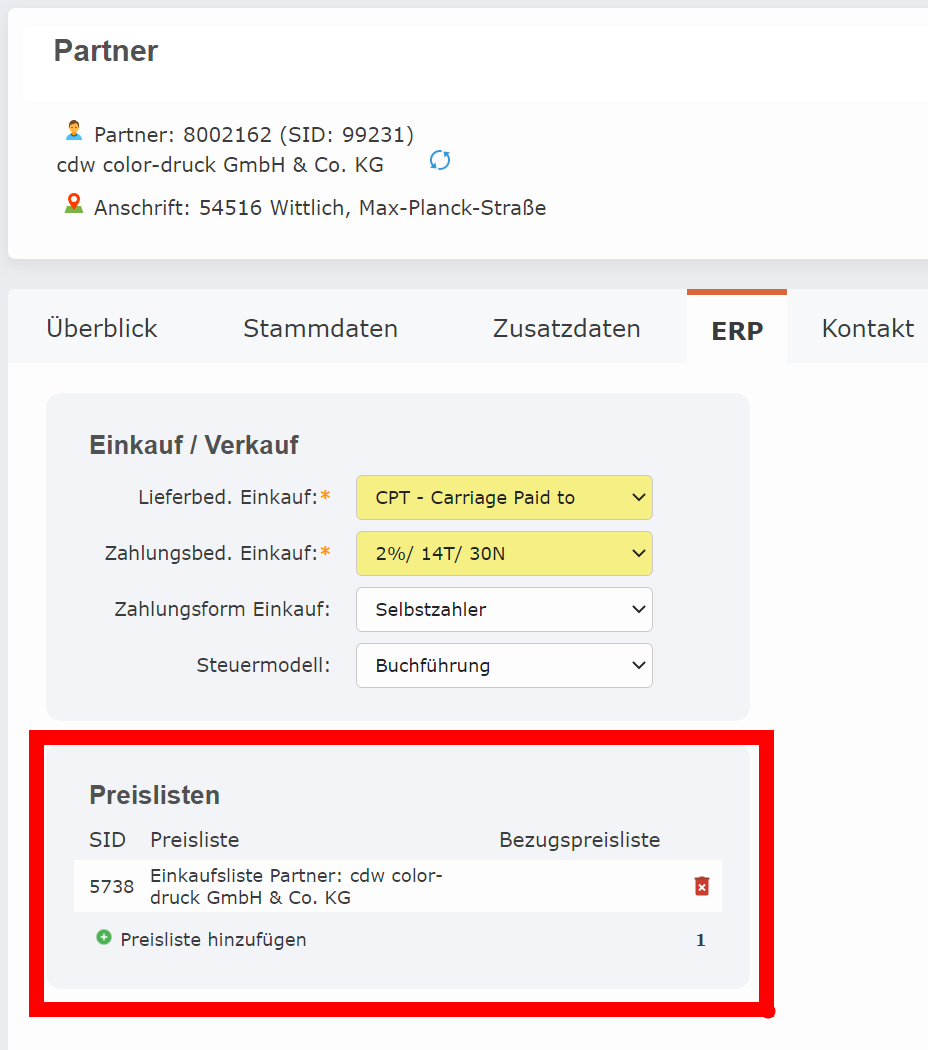The height and width of the screenshot is (1050, 928).
Task: Click the Preisliste hinzufügen link
Action: pos(212,939)
